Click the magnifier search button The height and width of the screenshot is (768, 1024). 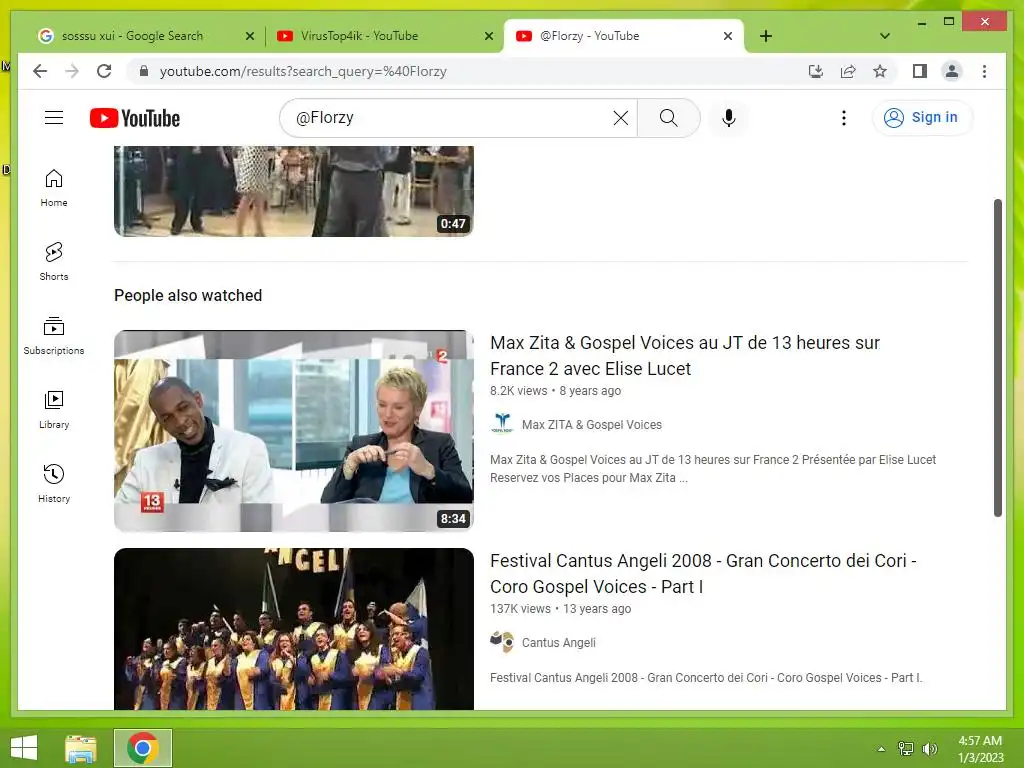tap(668, 118)
